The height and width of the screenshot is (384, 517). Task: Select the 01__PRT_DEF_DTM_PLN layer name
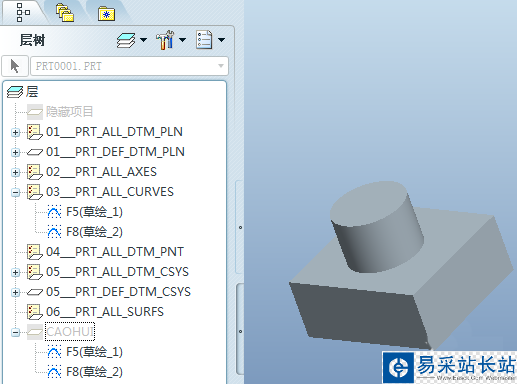click(x=115, y=152)
